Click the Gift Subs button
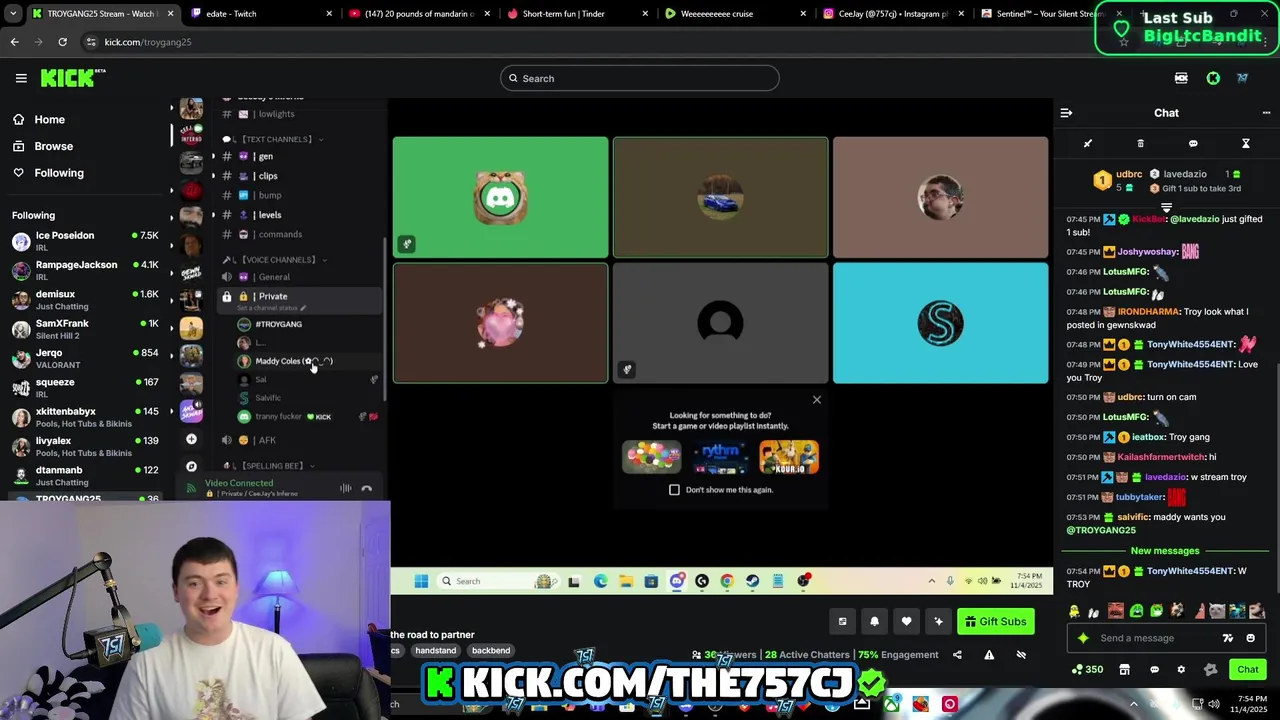 (995, 621)
